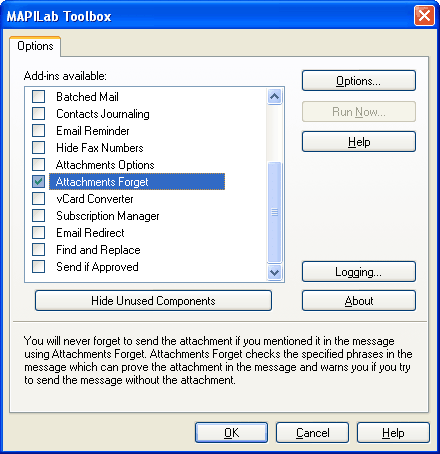Confirm the dialog with OK

tap(231, 433)
